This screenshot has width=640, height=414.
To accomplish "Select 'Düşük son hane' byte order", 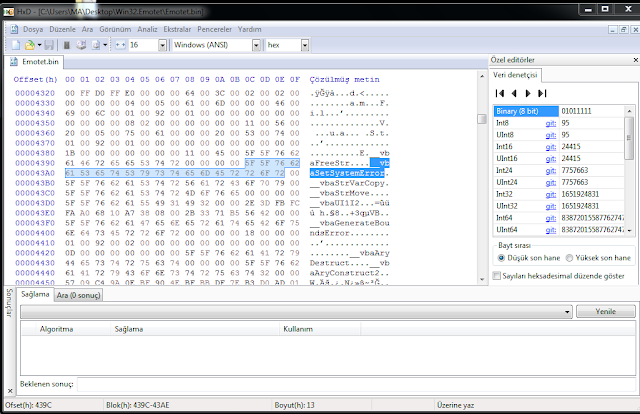I will [501, 258].
